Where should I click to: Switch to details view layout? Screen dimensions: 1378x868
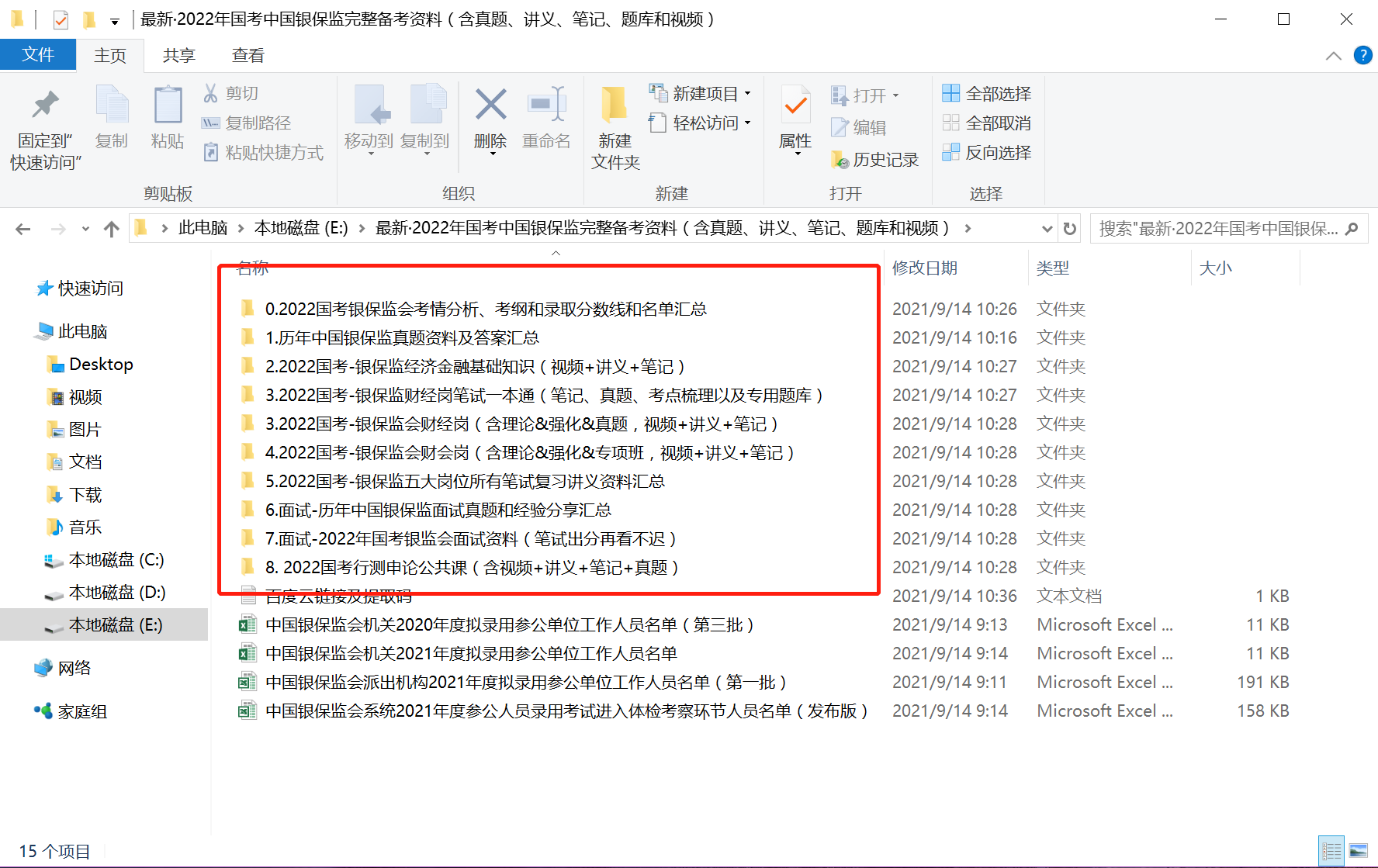click(x=1331, y=852)
